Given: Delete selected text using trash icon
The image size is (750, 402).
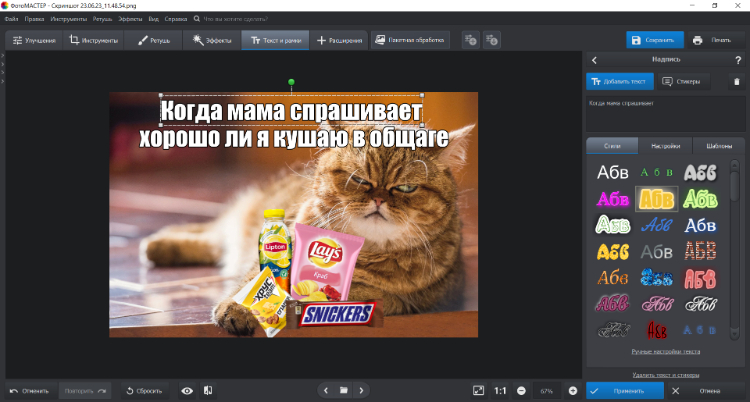Looking at the screenshot, I should pos(737,81).
